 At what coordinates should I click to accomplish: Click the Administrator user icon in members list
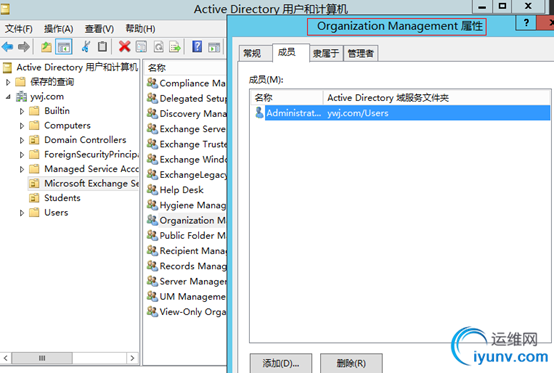pyautogui.click(x=259, y=113)
